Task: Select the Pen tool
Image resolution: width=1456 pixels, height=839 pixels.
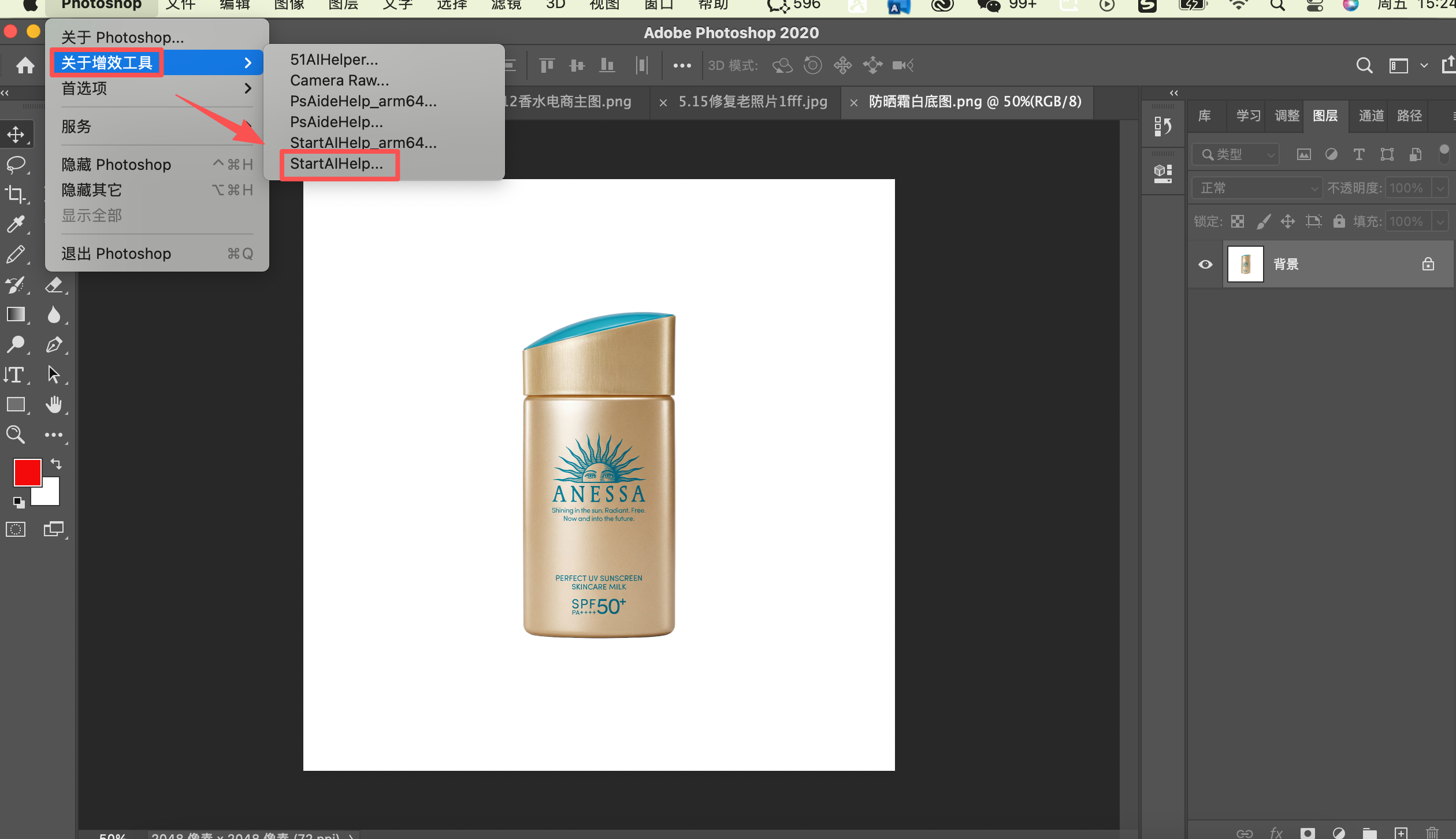Action: coord(54,344)
